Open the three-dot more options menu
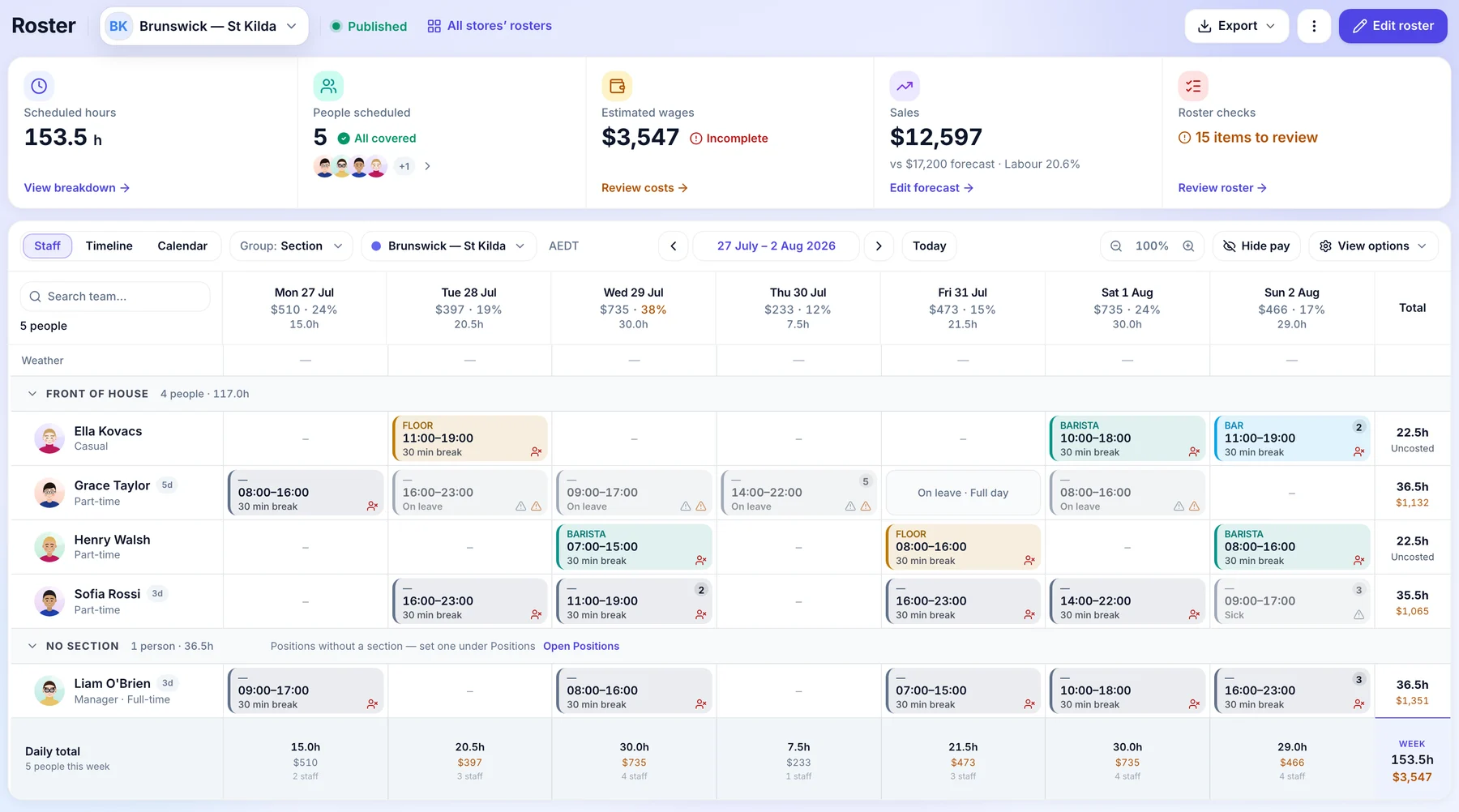The height and width of the screenshot is (812, 1459). 1314,26
